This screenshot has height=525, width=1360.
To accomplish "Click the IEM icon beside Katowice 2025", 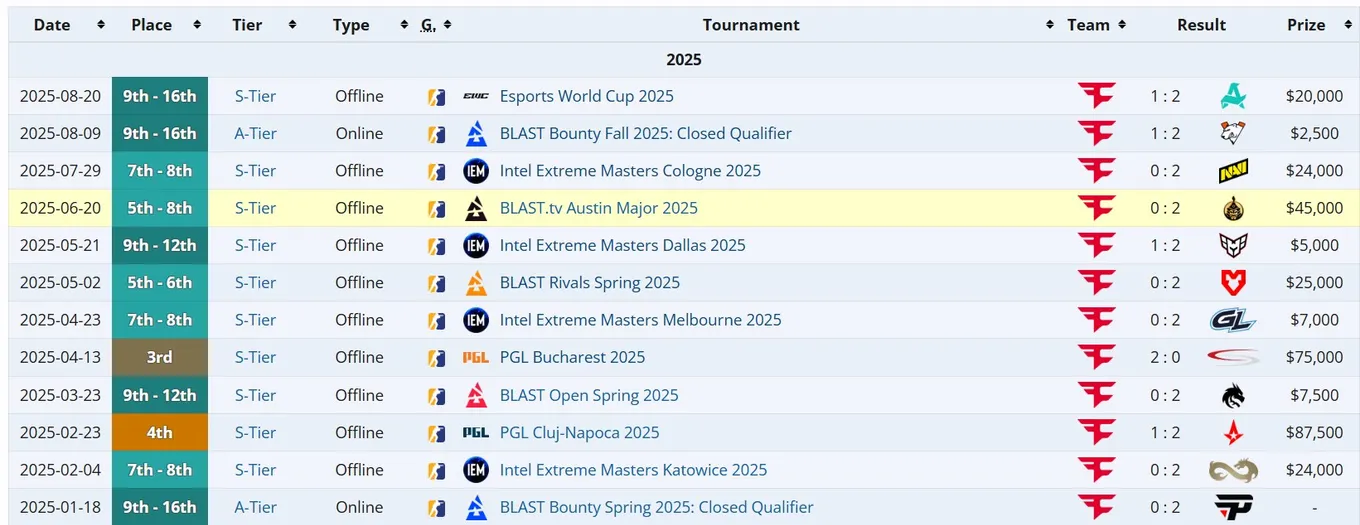I will coord(476,470).
